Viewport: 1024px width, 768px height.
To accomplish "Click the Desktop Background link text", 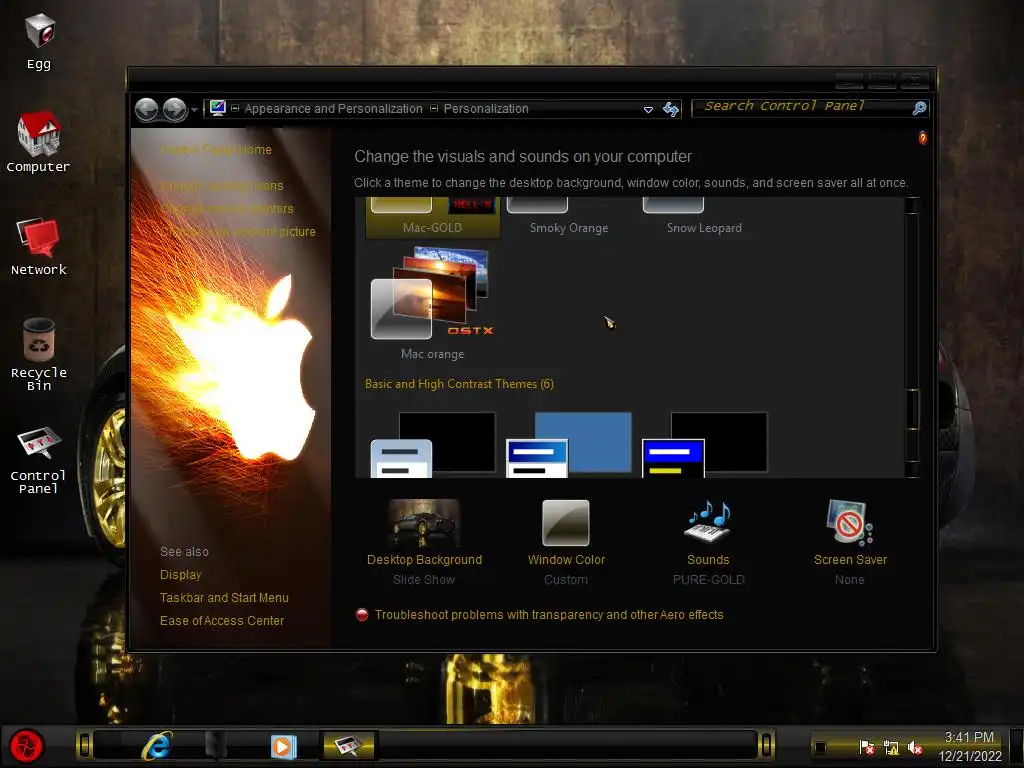I will pos(424,560).
